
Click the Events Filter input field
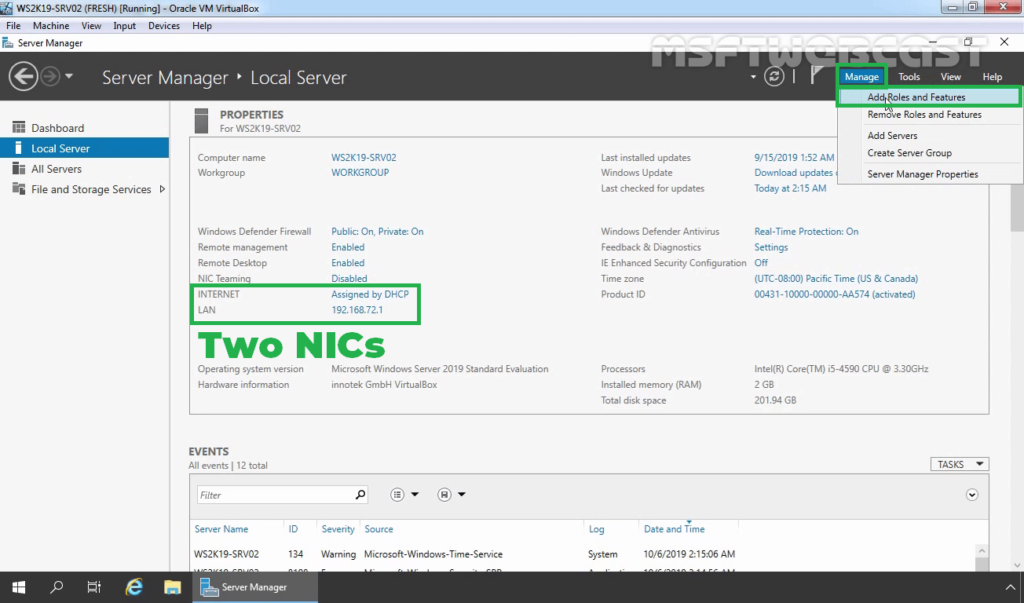(x=275, y=495)
